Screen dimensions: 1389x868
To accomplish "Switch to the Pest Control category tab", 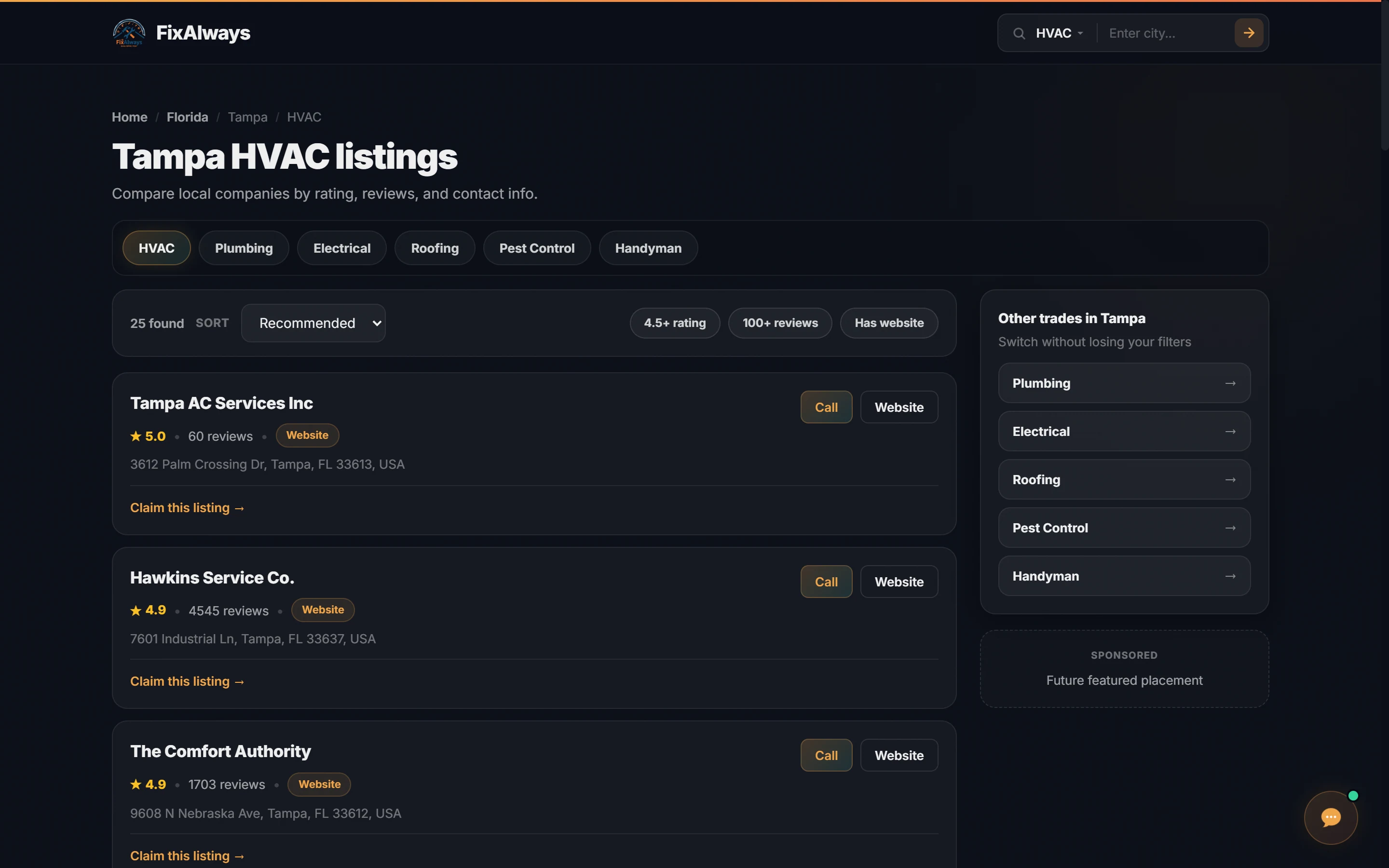I will (537, 248).
